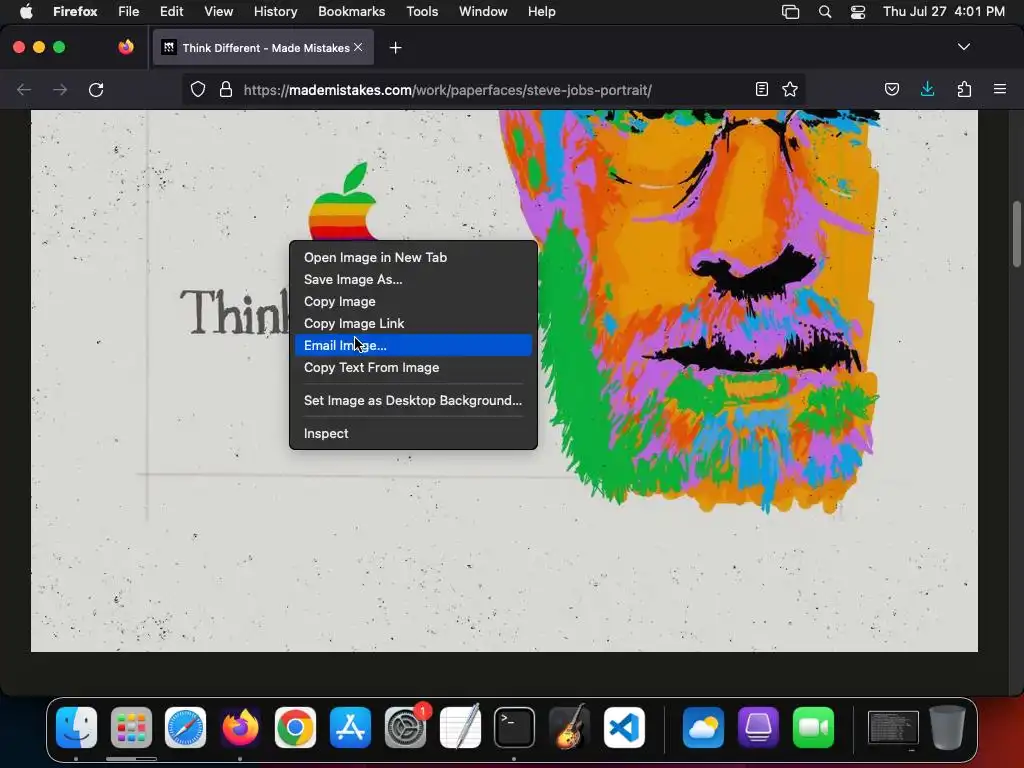
Task: Bookmark this page with the star icon
Action: (x=790, y=89)
